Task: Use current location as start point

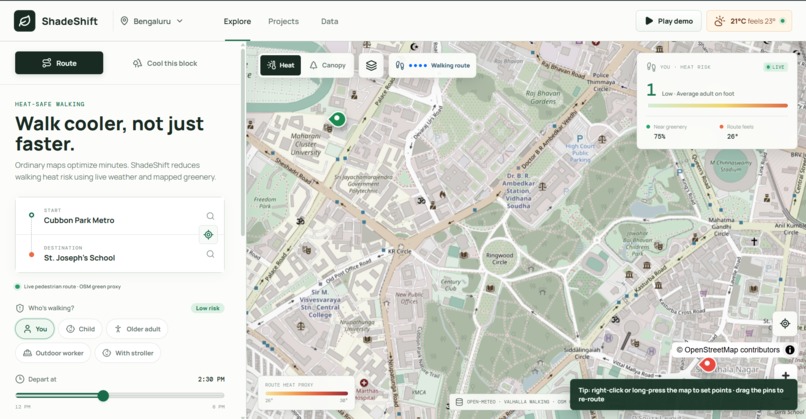Action: click(x=208, y=235)
